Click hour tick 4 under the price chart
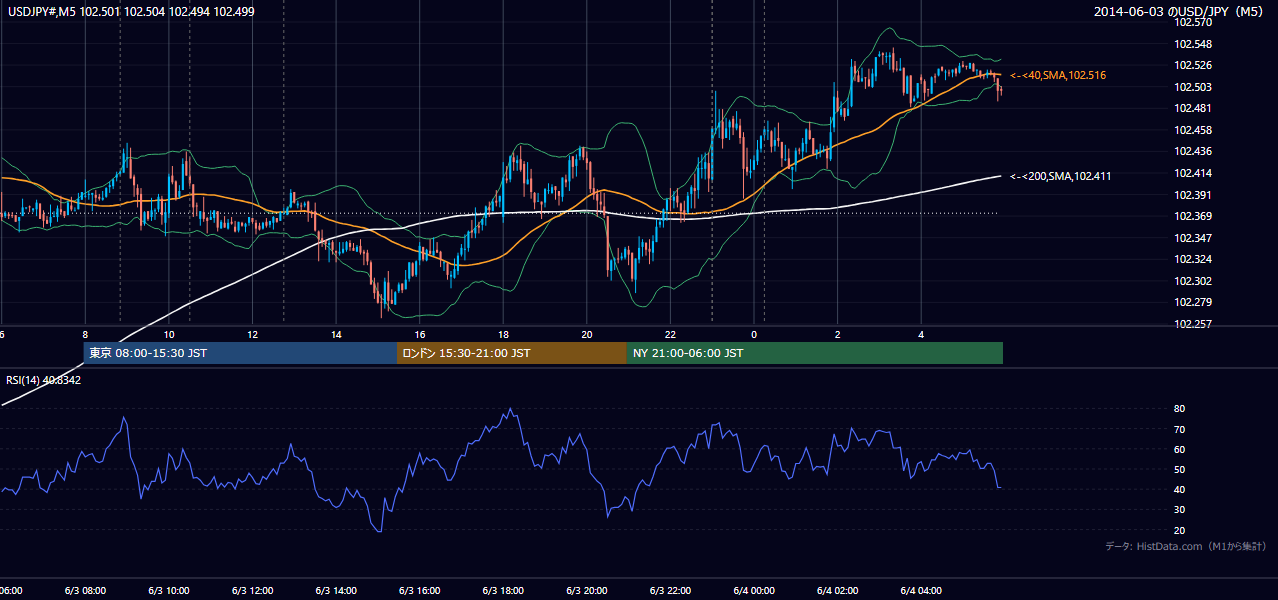The image size is (1278, 600). (x=922, y=334)
